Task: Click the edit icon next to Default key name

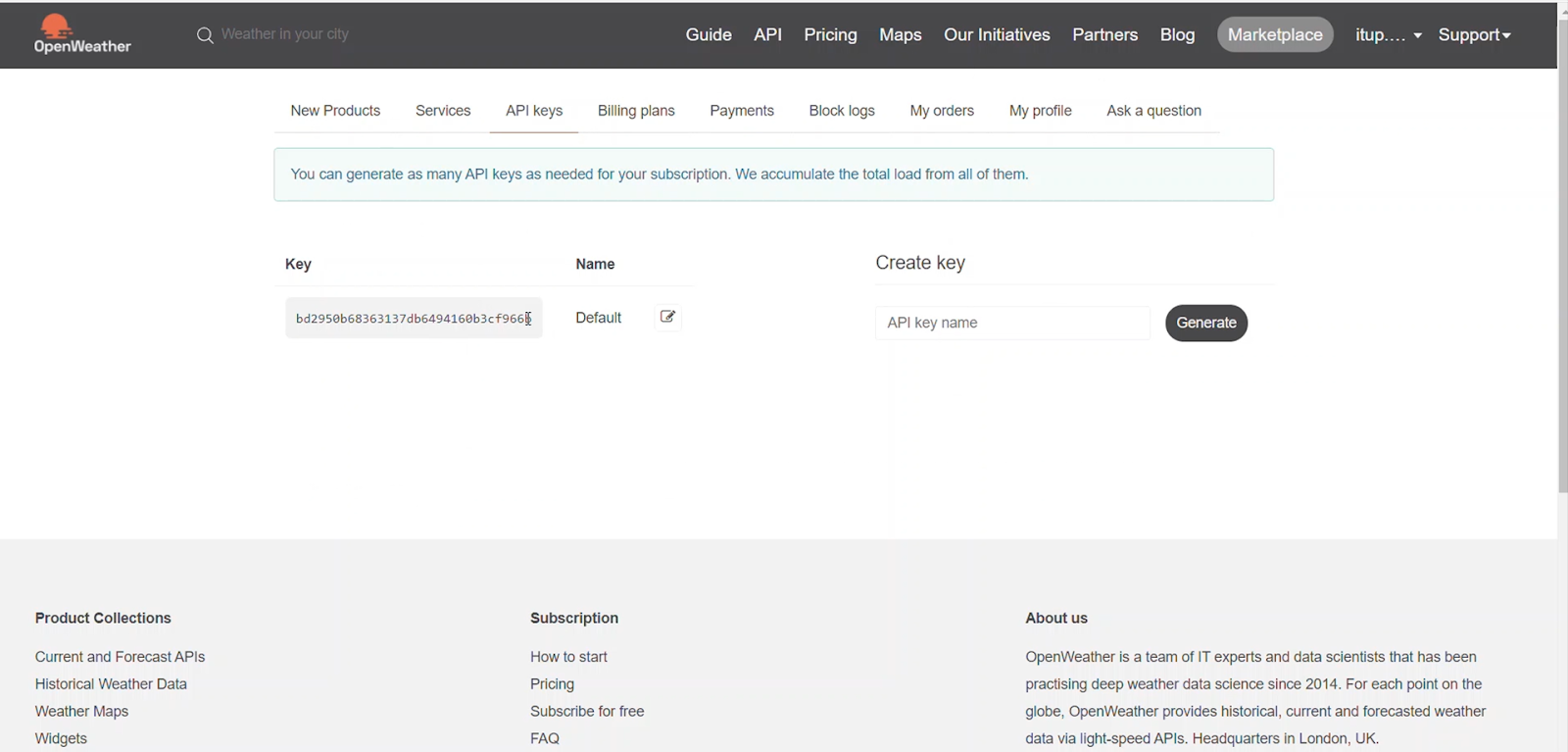Action: (x=667, y=317)
